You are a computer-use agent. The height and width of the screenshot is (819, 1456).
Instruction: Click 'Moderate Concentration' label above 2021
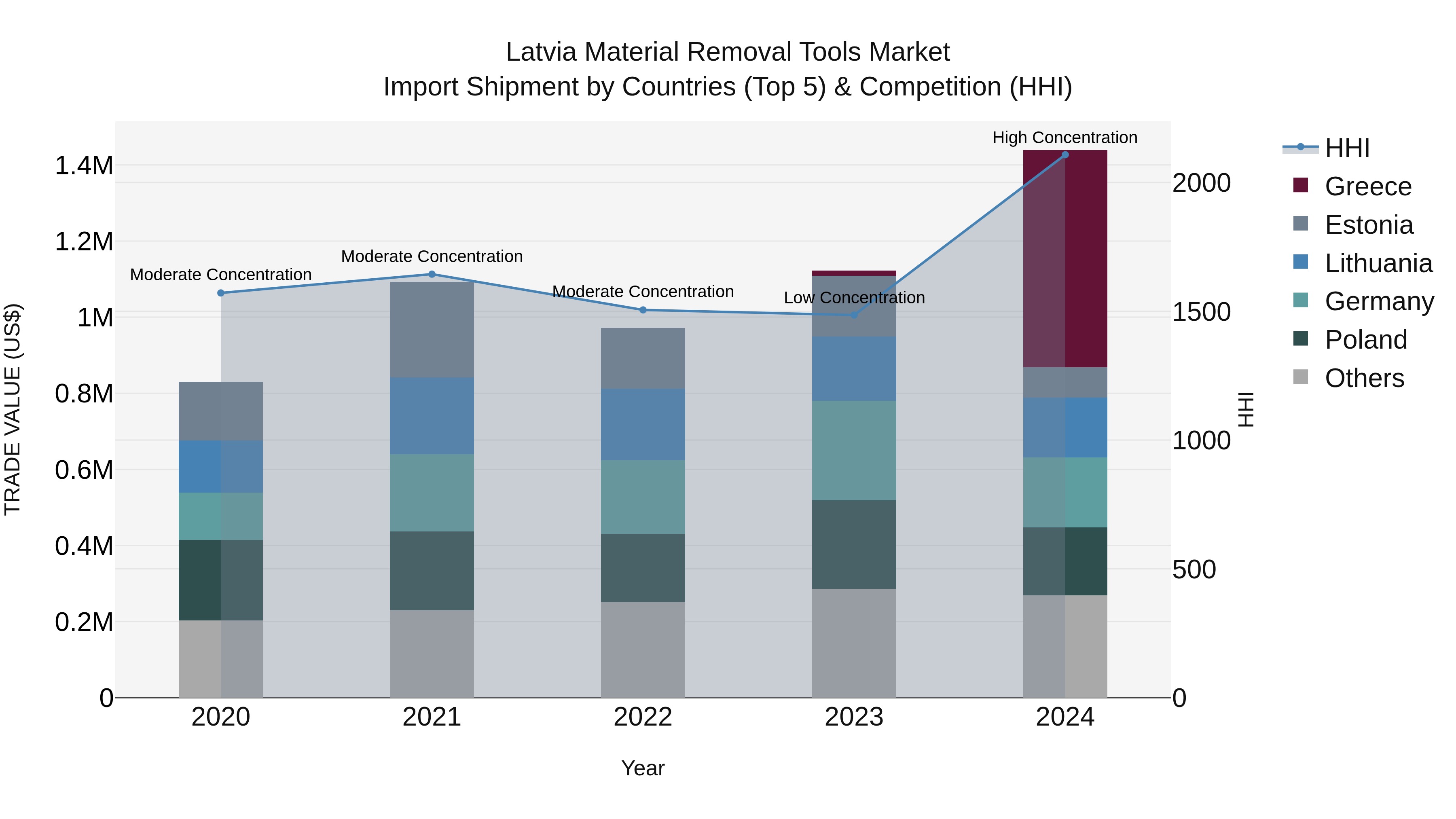point(432,256)
